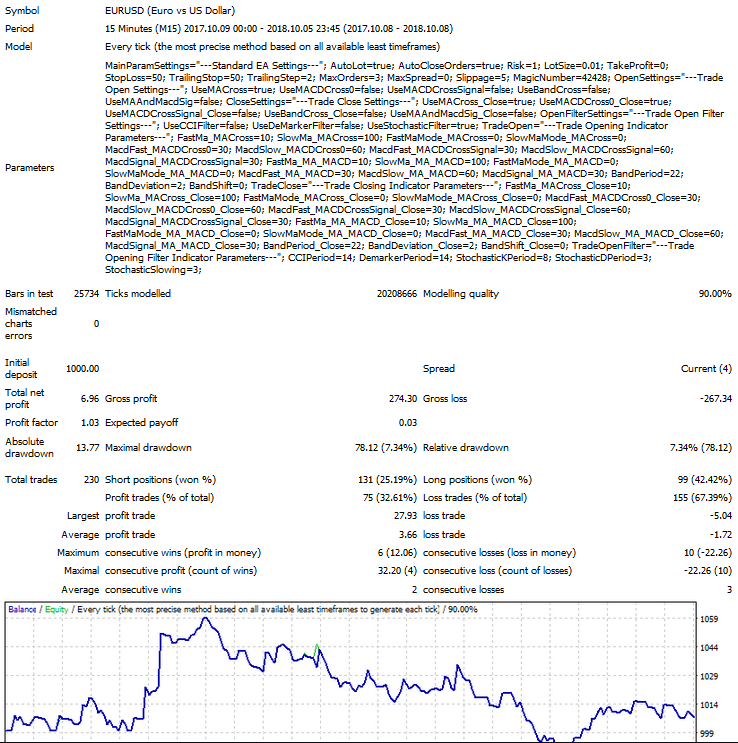The image size is (738, 743).
Task: Click the 'Short positions (won %)' label
Action: pyautogui.click(x=160, y=480)
